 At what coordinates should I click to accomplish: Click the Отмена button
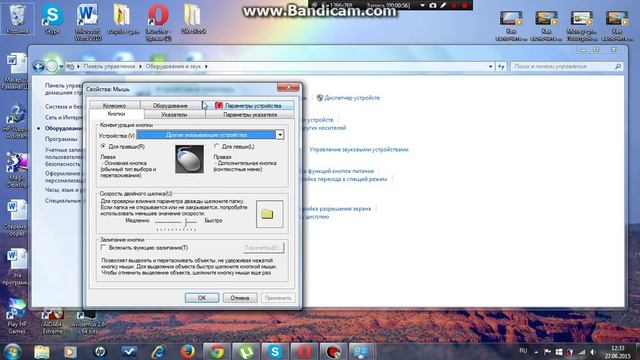[x=240, y=298]
